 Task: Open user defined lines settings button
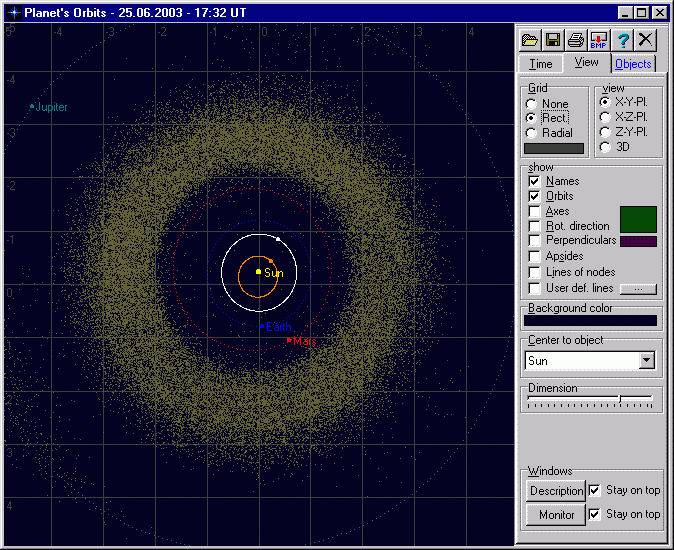pos(638,289)
